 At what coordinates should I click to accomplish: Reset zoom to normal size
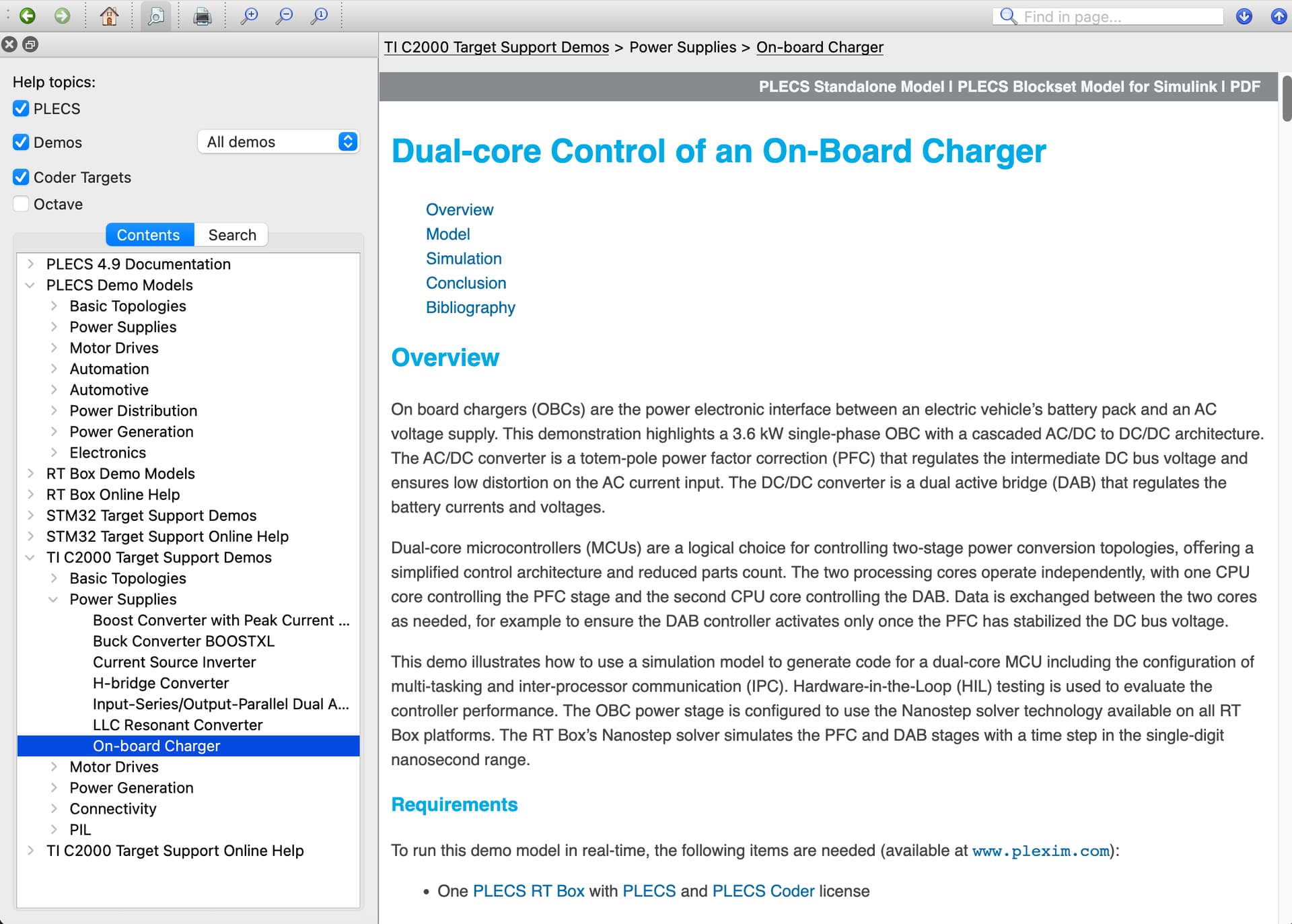320,15
